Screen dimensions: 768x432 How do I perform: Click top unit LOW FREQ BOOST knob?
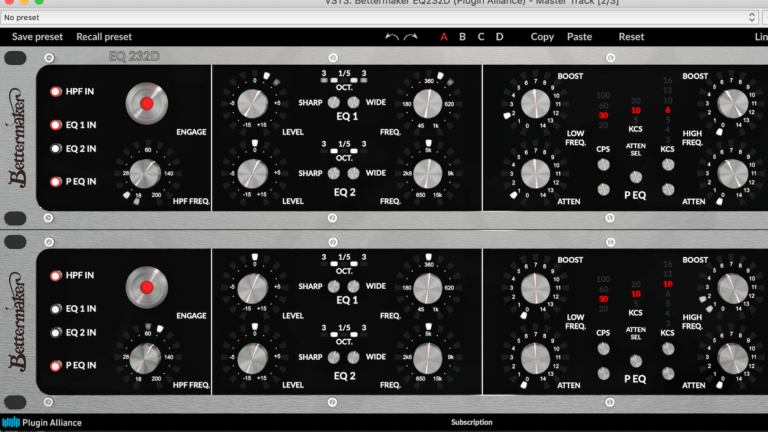click(535, 104)
